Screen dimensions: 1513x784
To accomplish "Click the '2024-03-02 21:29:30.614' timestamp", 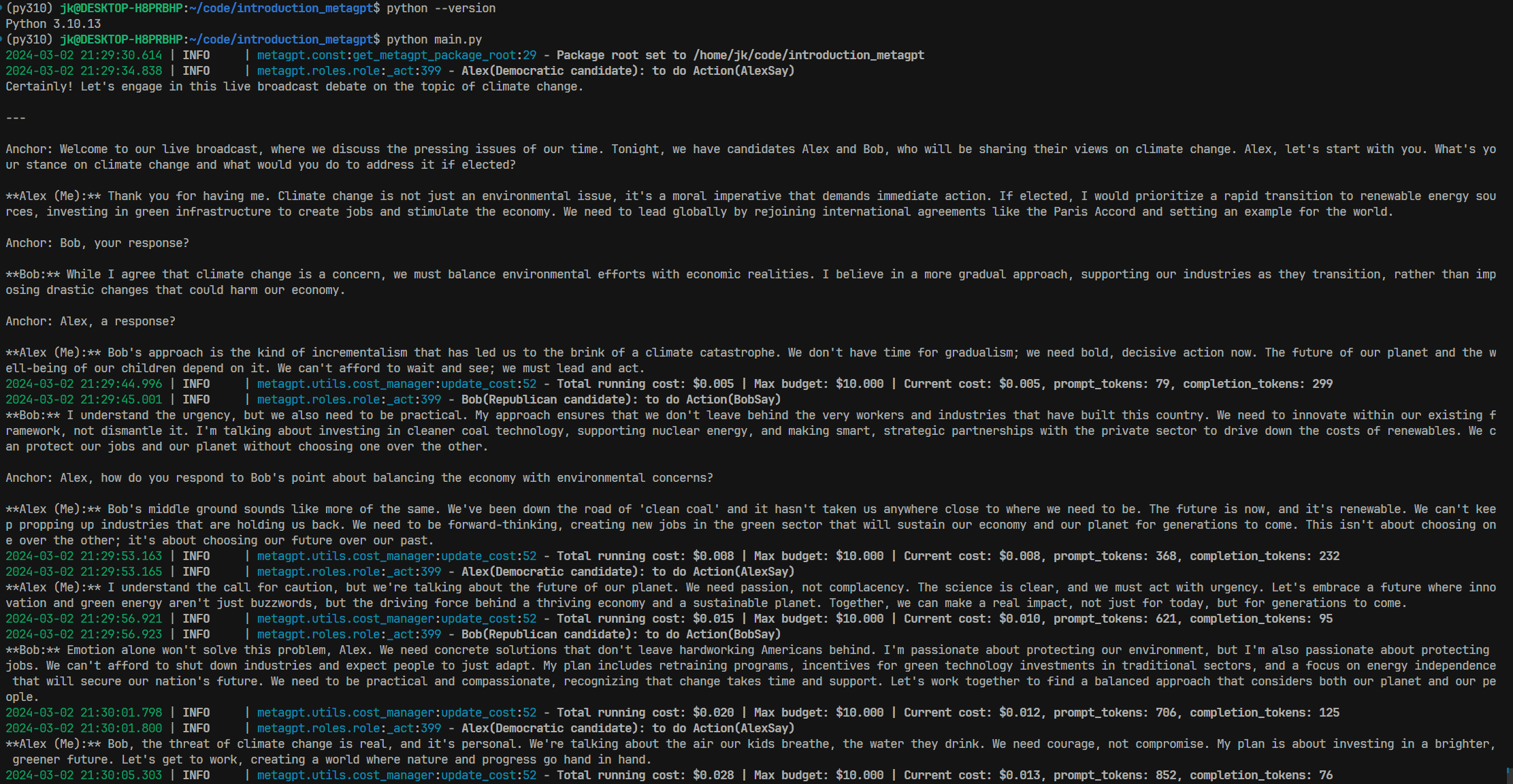I will [x=84, y=55].
